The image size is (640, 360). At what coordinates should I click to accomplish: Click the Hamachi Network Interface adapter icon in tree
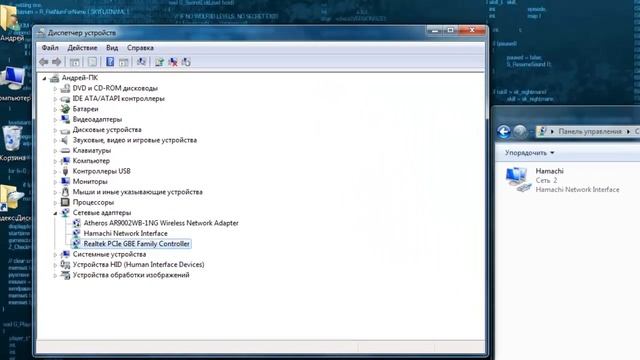tap(76, 233)
